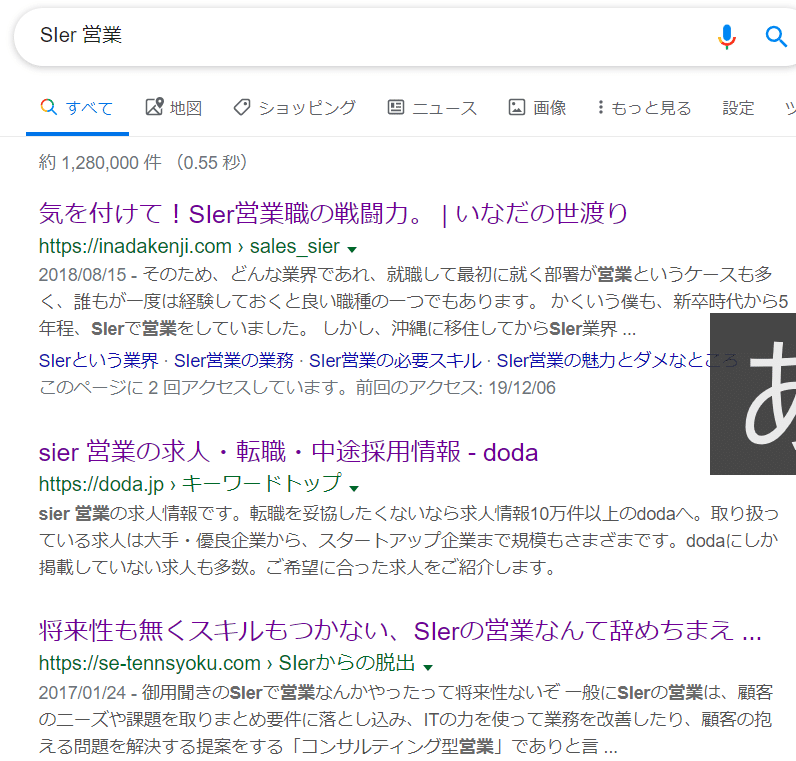Expand the arrow next to se-tennsyoku.com URL
This screenshot has height=761, width=796.
click(428, 667)
